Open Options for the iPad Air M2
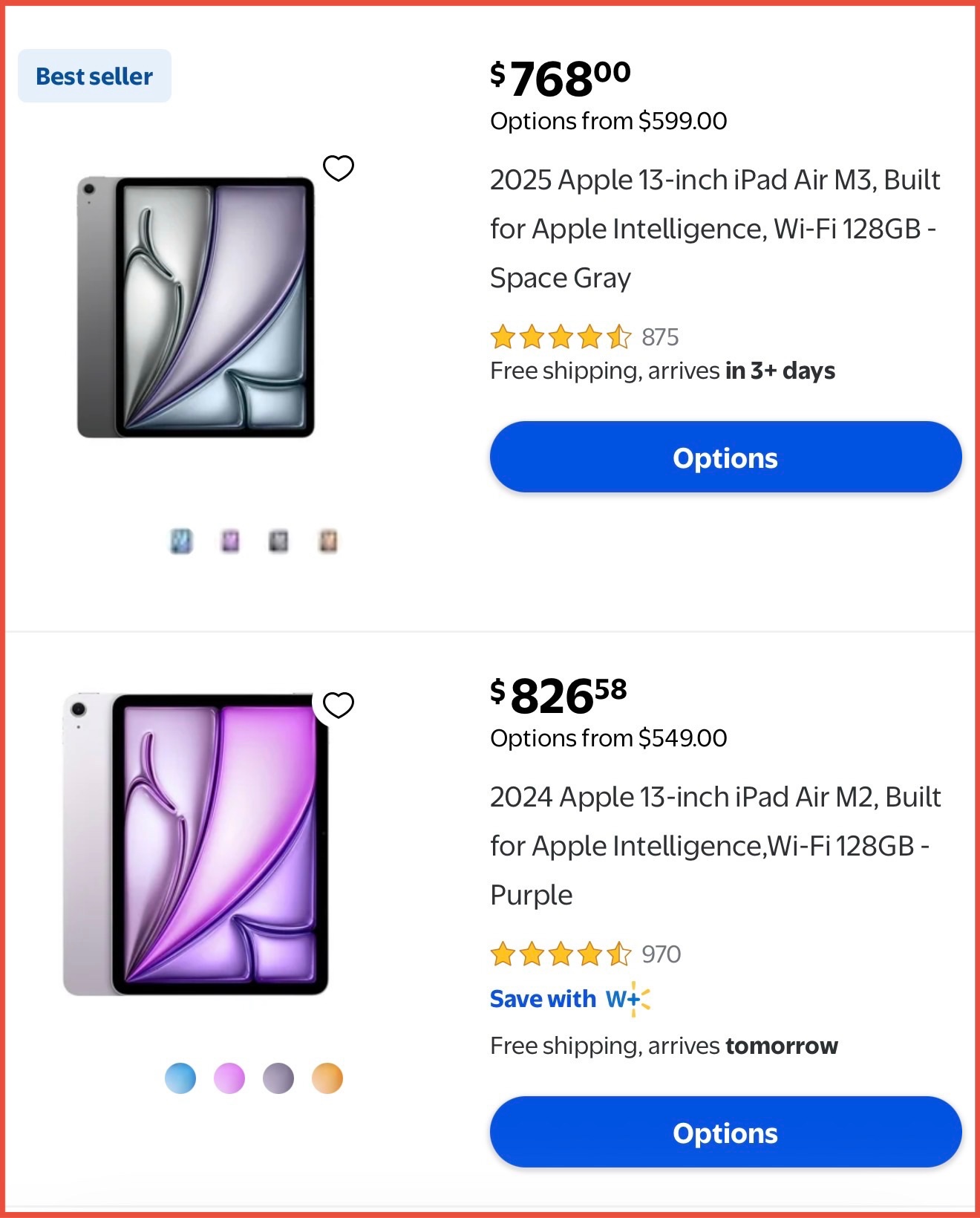980x1218 pixels. (725, 1133)
